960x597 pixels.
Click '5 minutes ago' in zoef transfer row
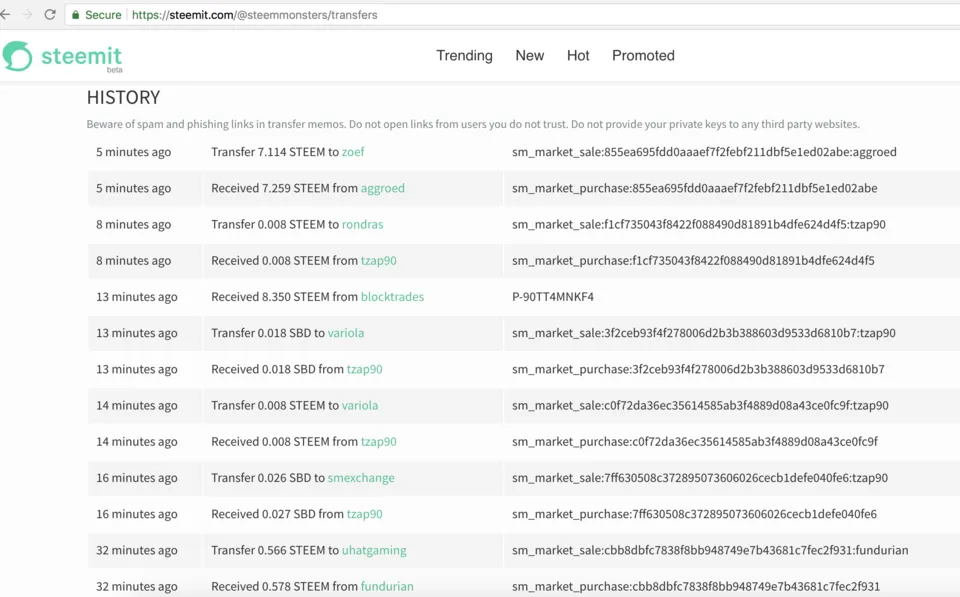click(x=133, y=152)
